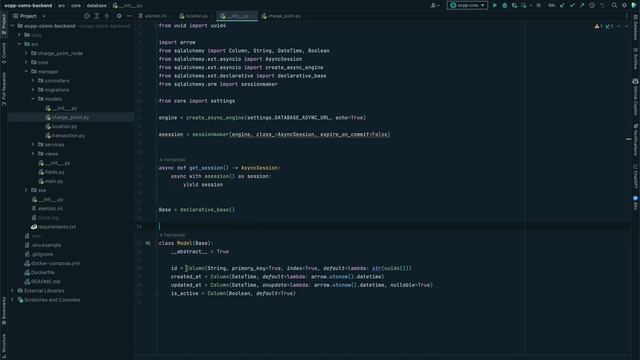Switch to the charge_point.py editor tab
This screenshot has height=360, width=640.
coord(284,16)
